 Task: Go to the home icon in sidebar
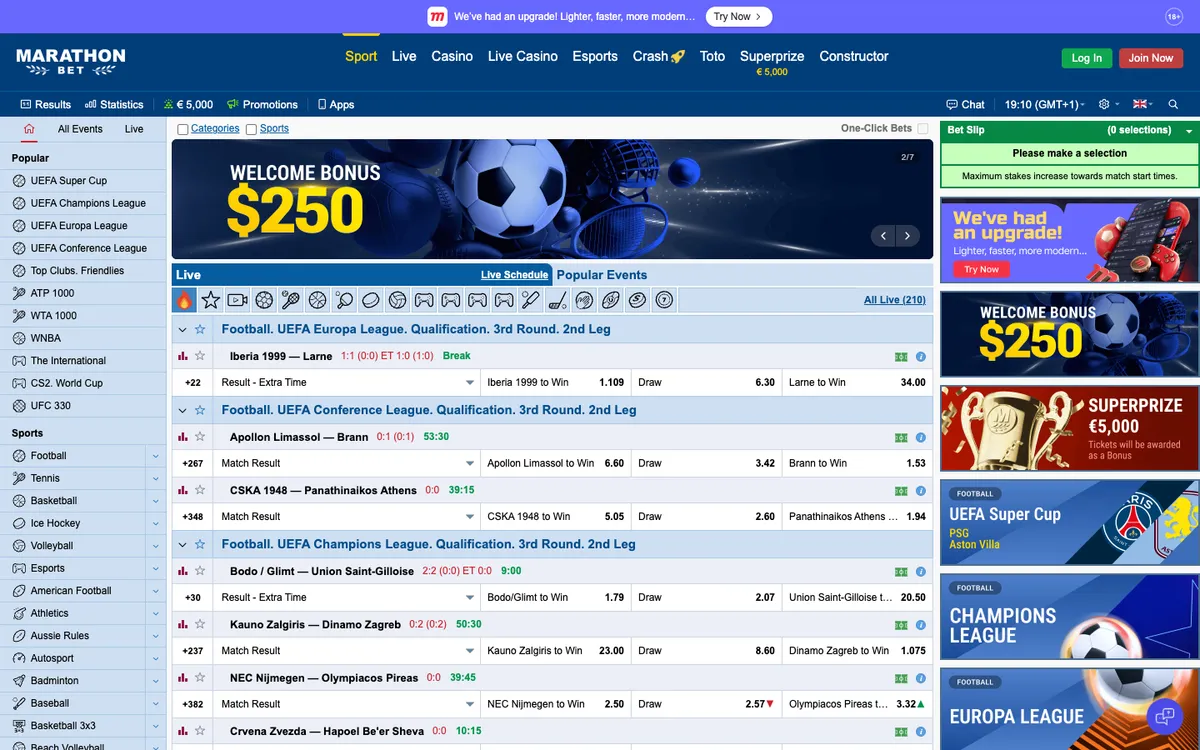(29, 129)
